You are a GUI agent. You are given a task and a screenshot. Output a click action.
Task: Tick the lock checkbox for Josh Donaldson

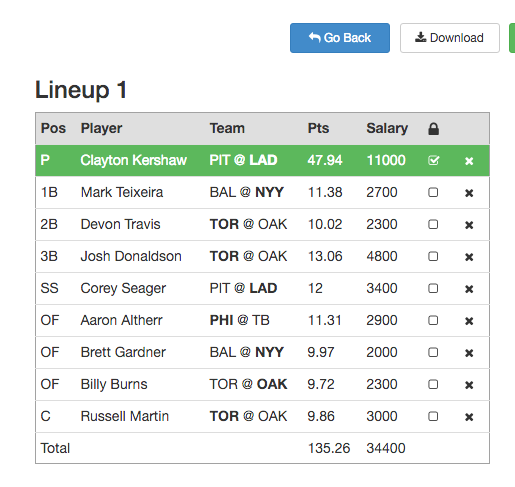(x=433, y=256)
